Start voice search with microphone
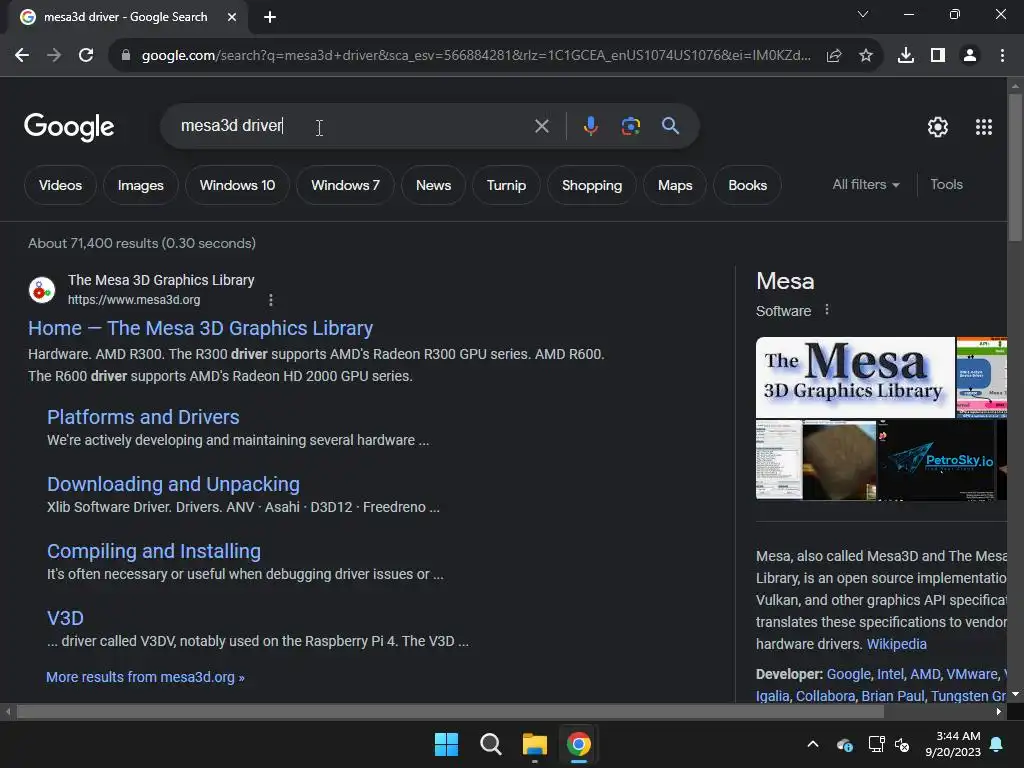Screen dimensions: 1024x768 (x=590, y=126)
